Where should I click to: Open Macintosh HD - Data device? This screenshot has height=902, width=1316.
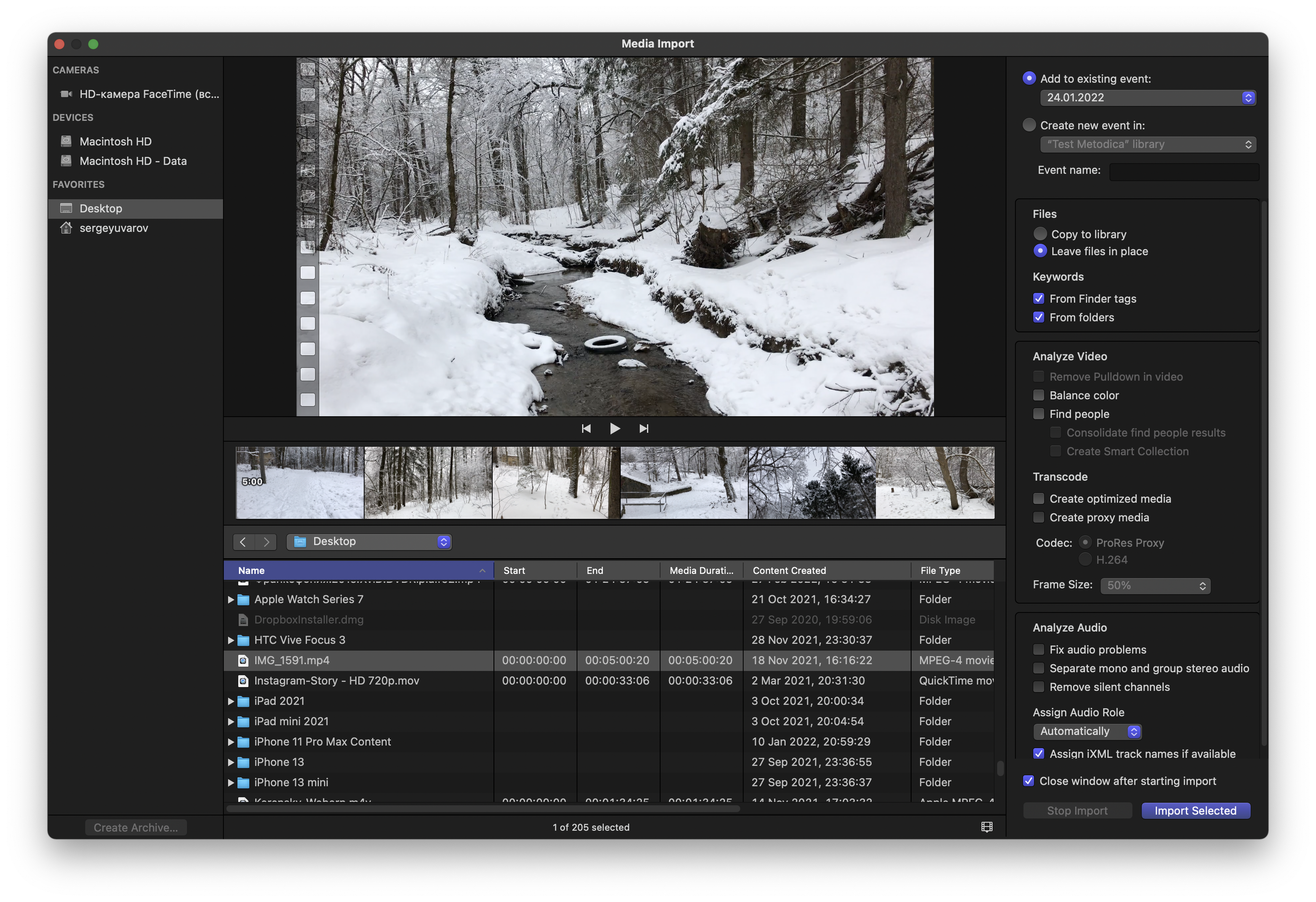133,161
